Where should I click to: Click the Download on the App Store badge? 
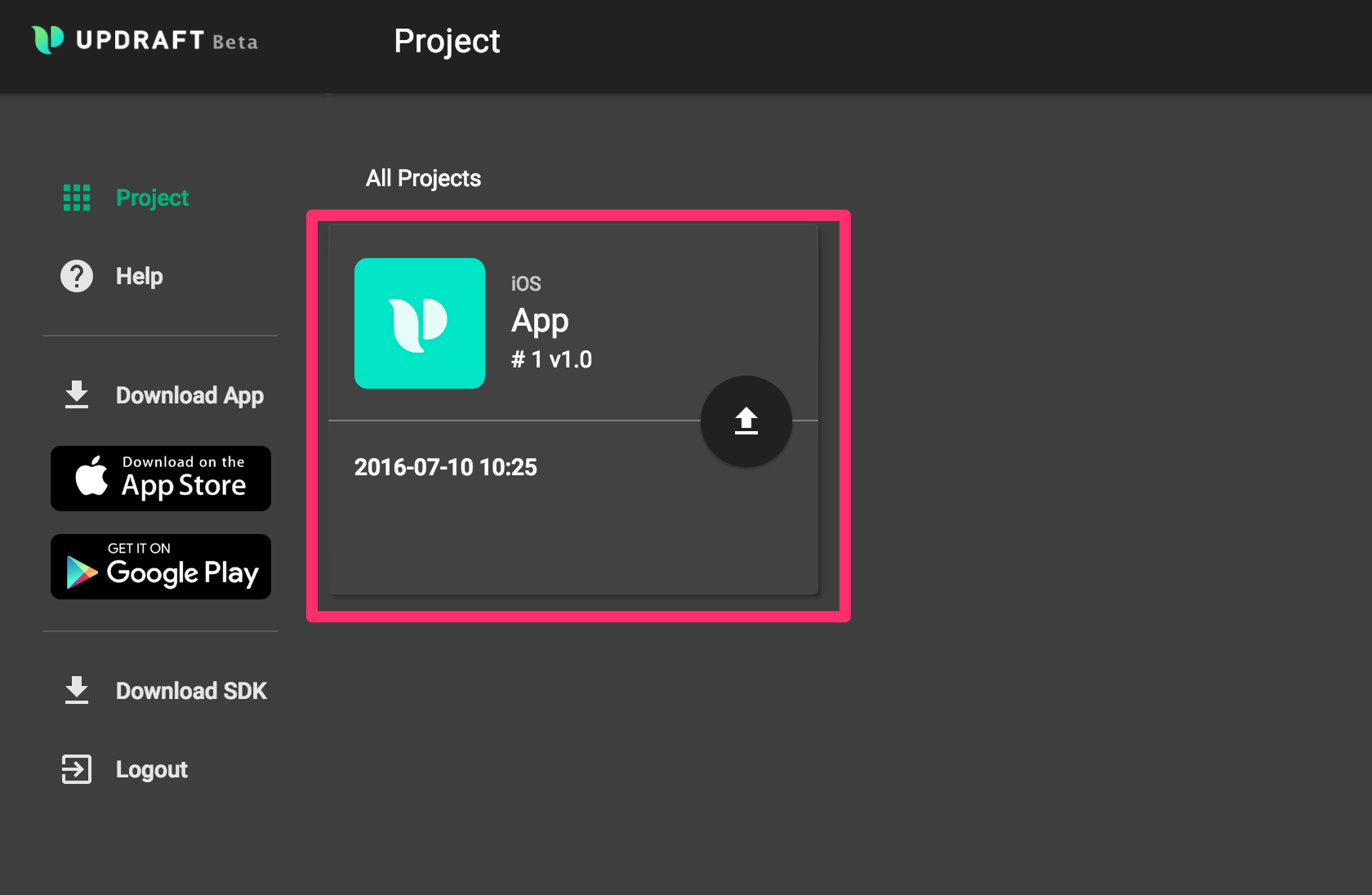pyautogui.click(x=160, y=479)
